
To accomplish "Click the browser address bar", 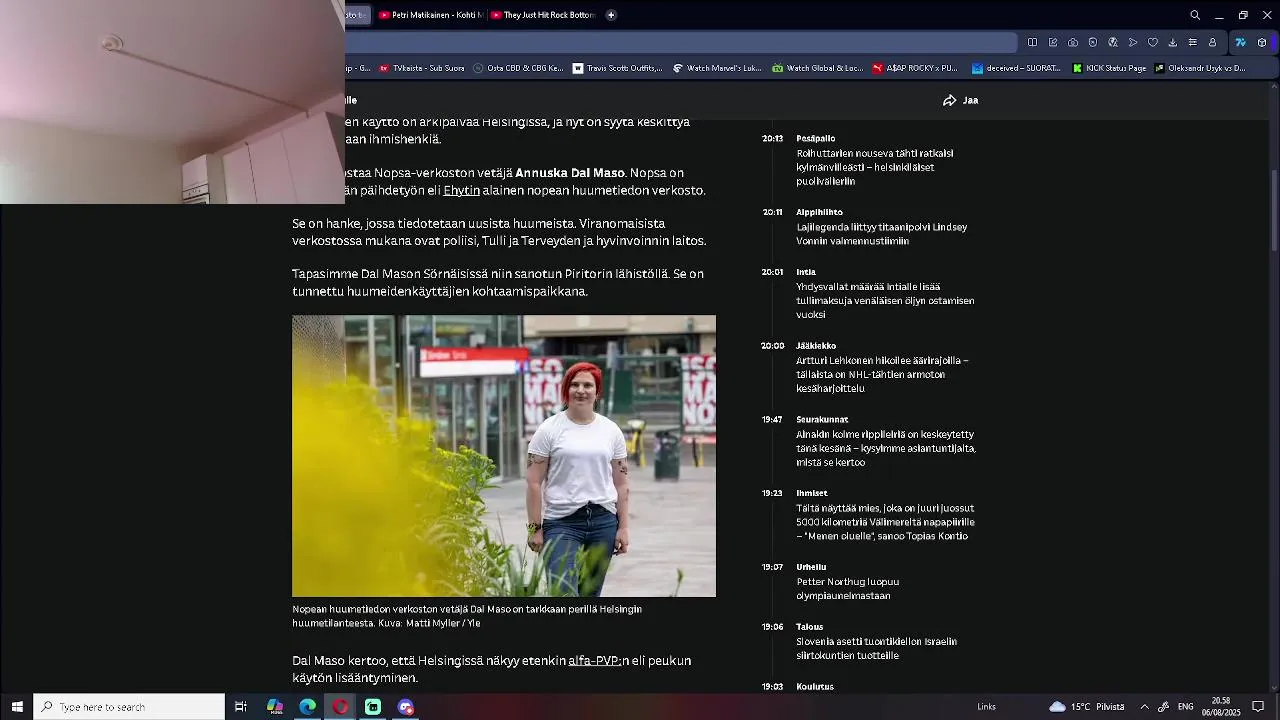I will (x=680, y=42).
